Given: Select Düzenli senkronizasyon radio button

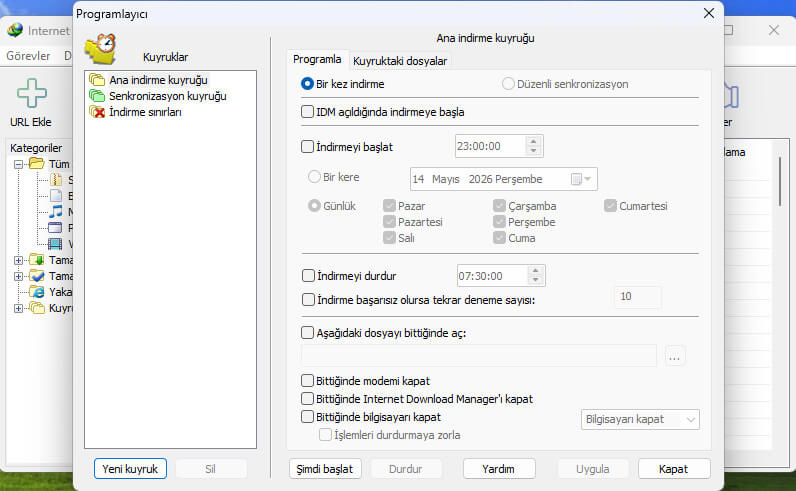Looking at the screenshot, I should (508, 84).
